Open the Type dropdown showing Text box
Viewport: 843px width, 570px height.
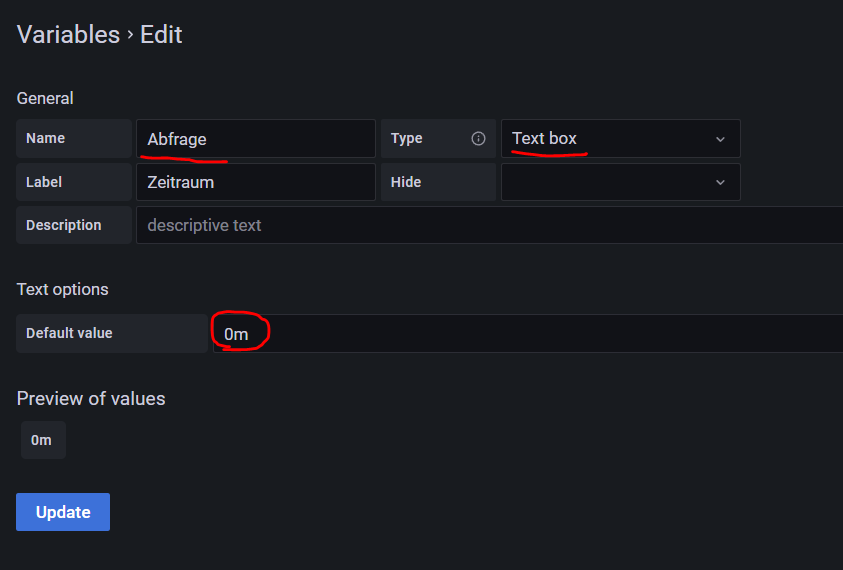click(x=610, y=139)
